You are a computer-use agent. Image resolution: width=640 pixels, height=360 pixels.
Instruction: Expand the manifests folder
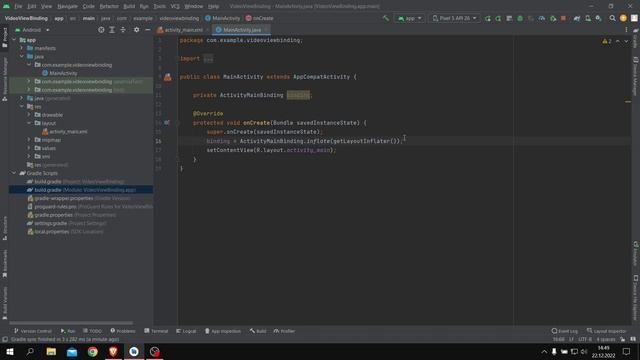click(22, 48)
